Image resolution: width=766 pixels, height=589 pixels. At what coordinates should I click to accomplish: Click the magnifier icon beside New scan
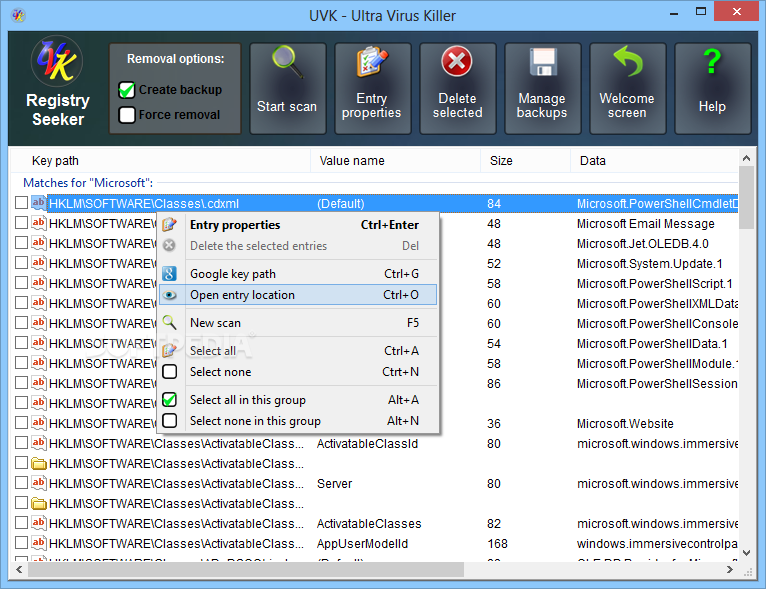tap(170, 322)
